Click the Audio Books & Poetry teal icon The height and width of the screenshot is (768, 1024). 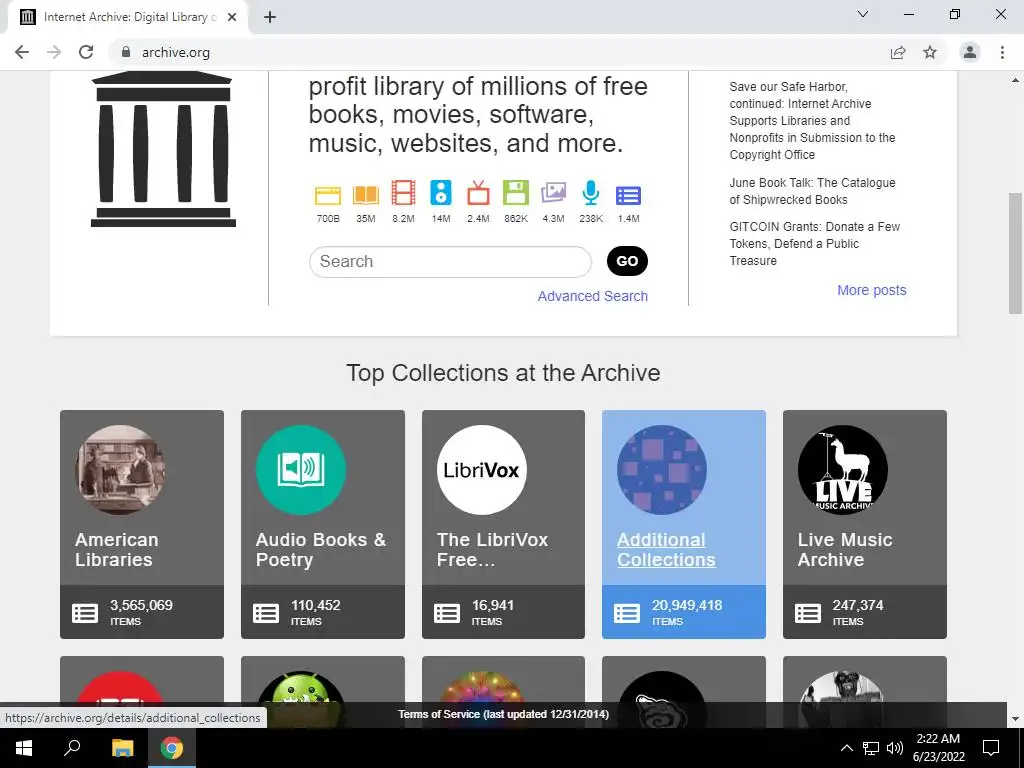[x=300, y=470]
